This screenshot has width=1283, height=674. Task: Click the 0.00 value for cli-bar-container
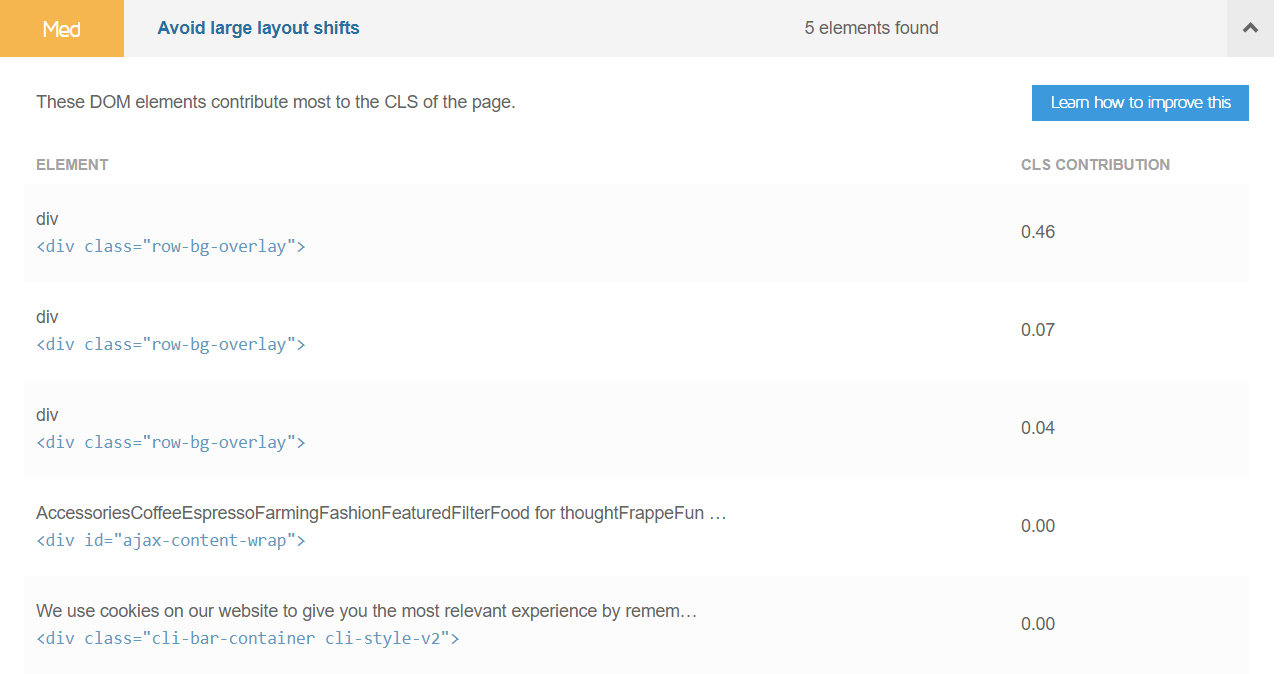[x=1038, y=624]
